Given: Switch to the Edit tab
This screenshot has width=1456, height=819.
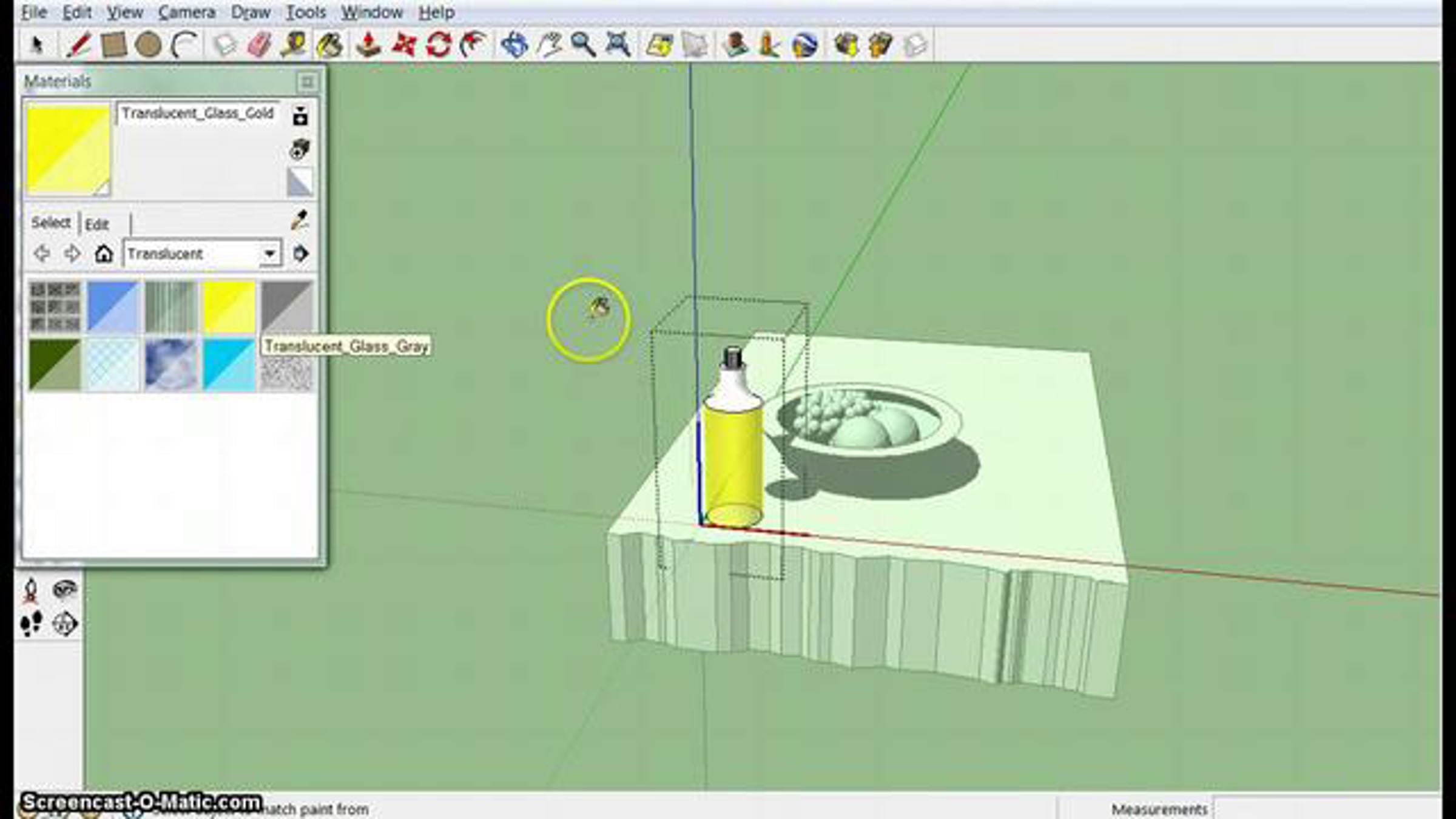Looking at the screenshot, I should [97, 224].
